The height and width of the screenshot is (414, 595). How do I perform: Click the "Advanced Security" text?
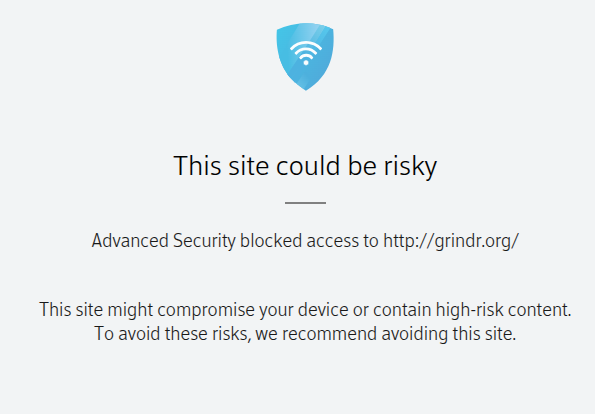(x=164, y=241)
